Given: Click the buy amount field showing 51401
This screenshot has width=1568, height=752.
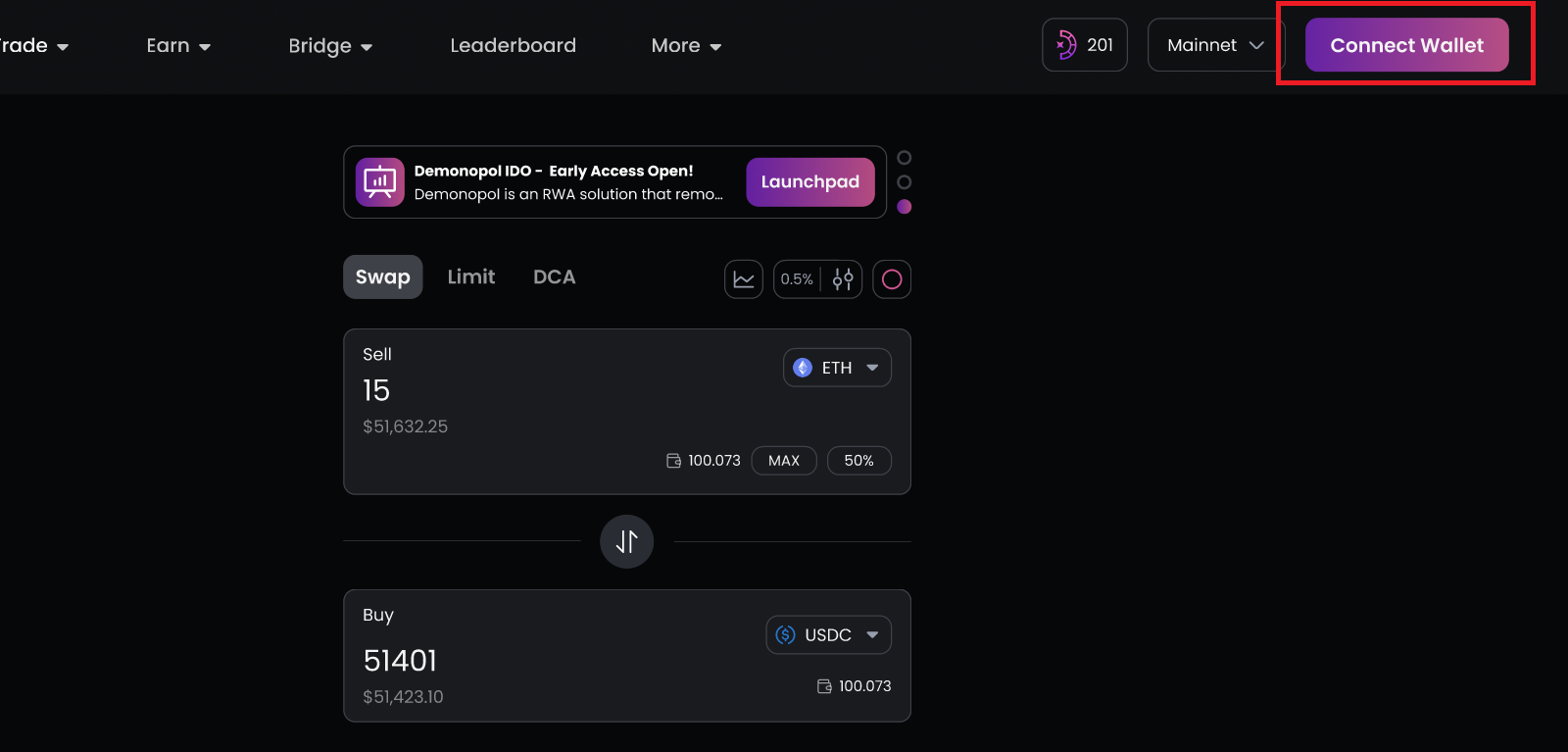Looking at the screenshot, I should point(400,661).
